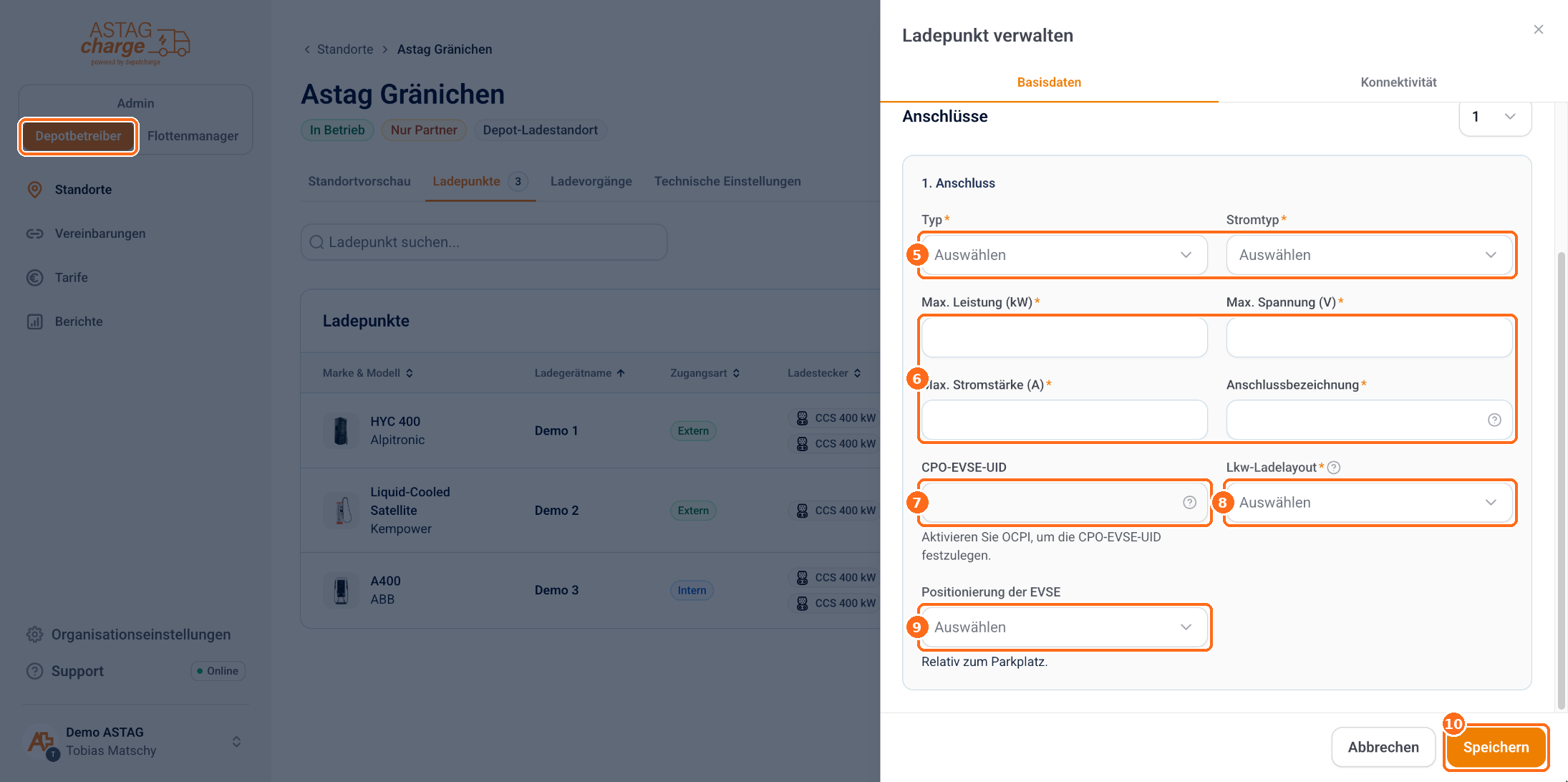1568x782 pixels.
Task: Close the Ladepunkt verwalten panel
Action: tap(1538, 29)
